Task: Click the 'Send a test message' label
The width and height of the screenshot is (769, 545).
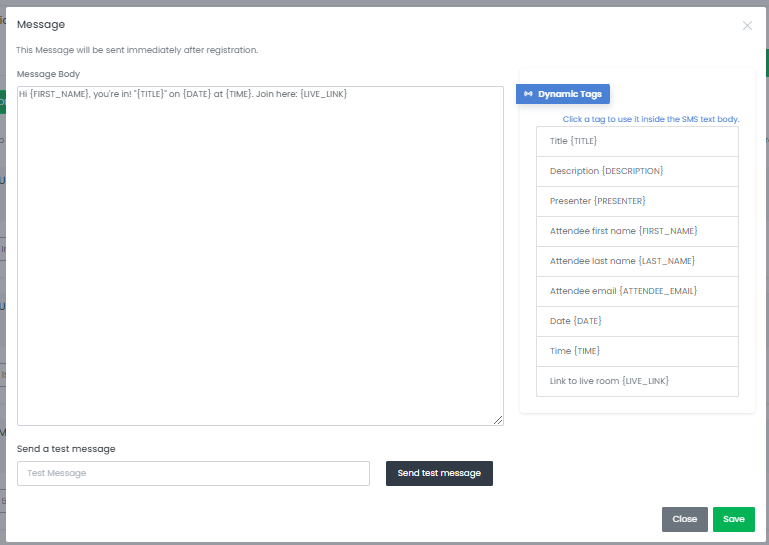Action: (x=66, y=449)
